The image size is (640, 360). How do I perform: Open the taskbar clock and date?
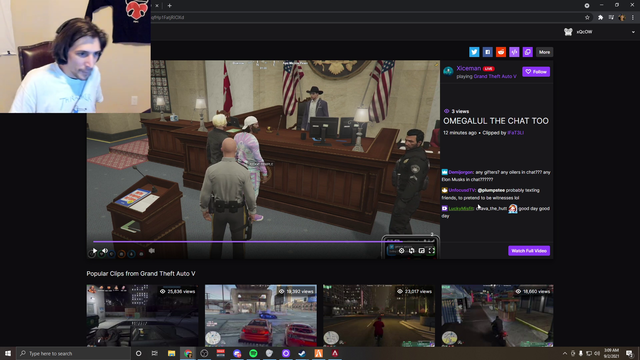(x=611, y=353)
